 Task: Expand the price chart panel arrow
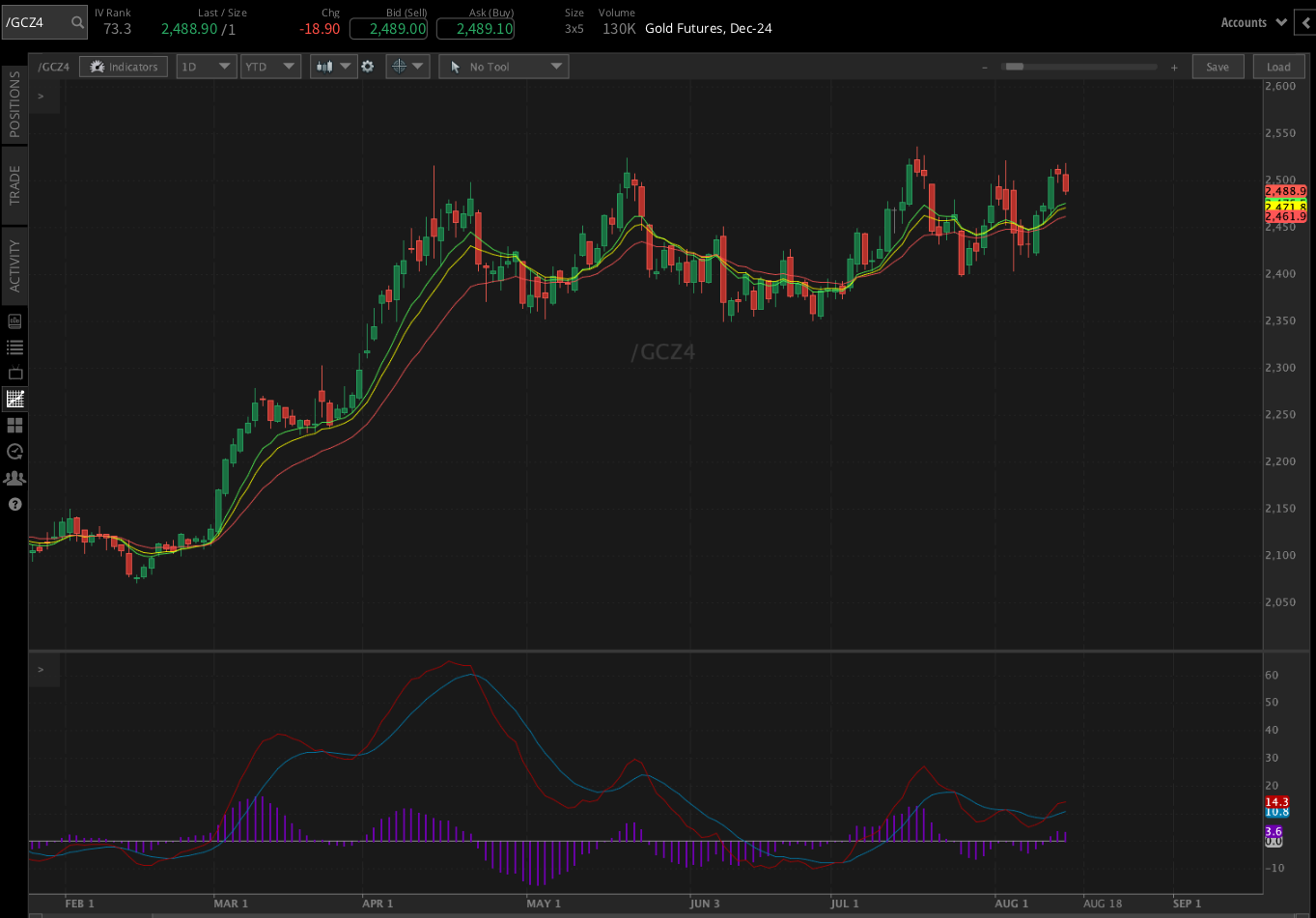(x=41, y=97)
